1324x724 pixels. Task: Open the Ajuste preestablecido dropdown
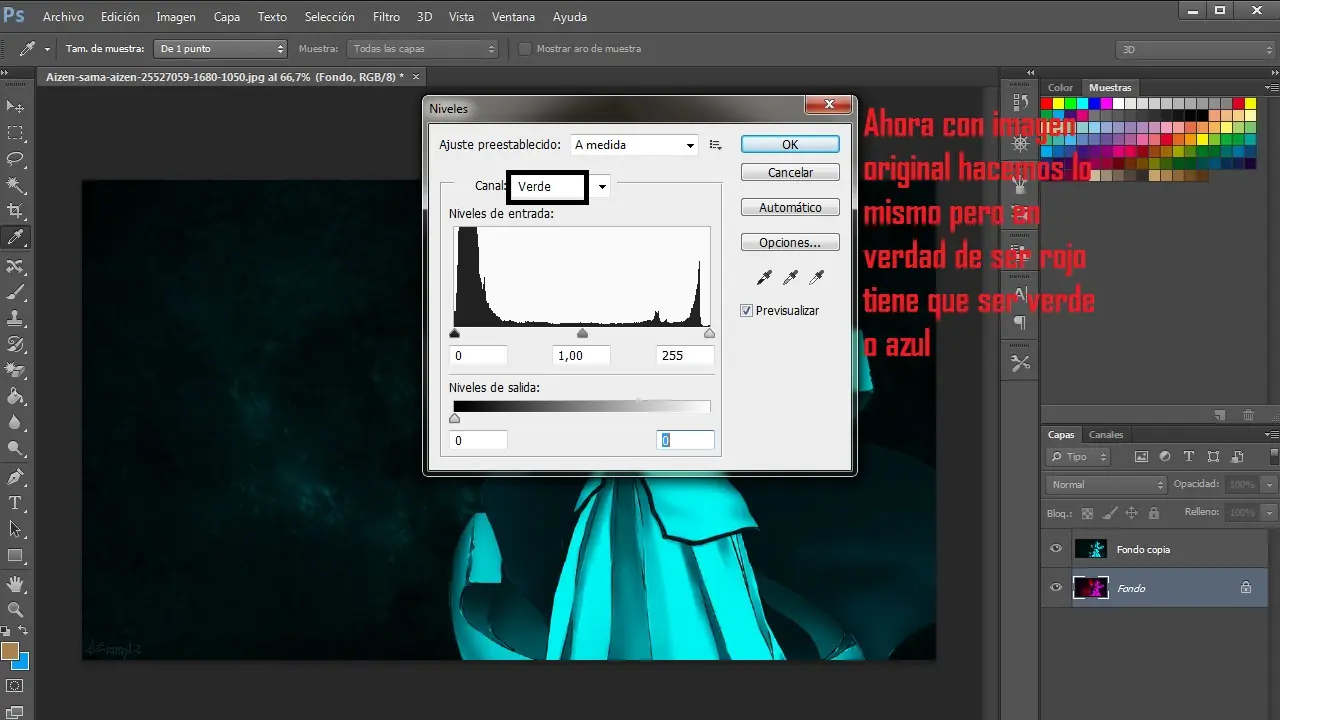[634, 145]
